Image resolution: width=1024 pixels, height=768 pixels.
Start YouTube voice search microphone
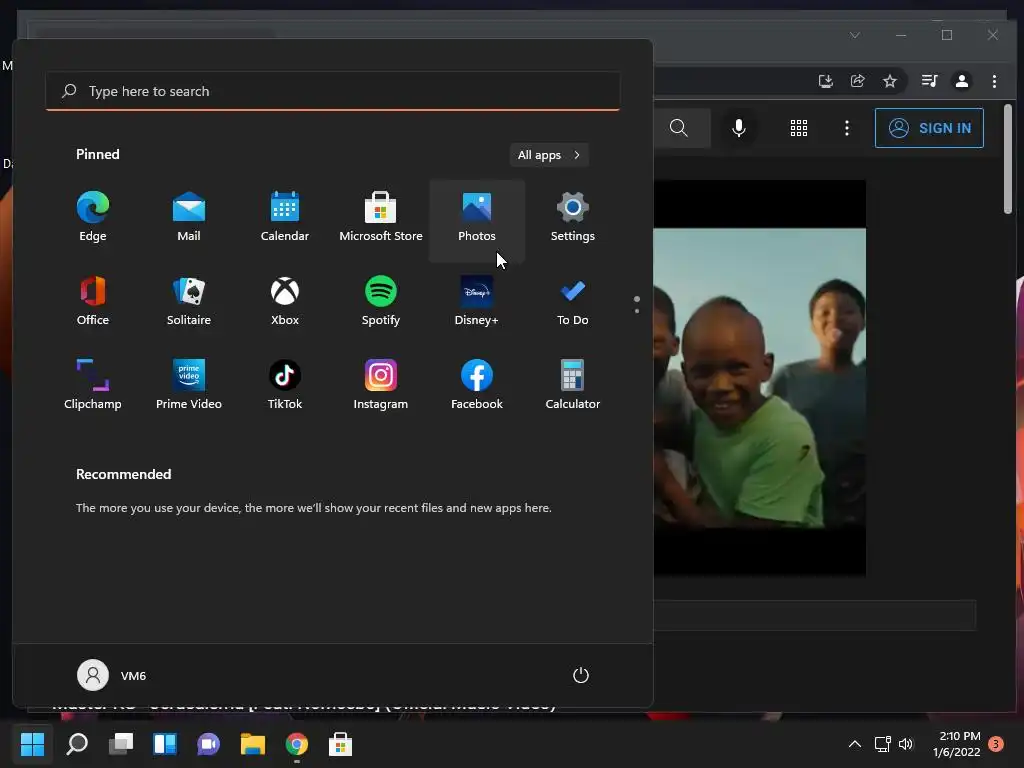(739, 128)
